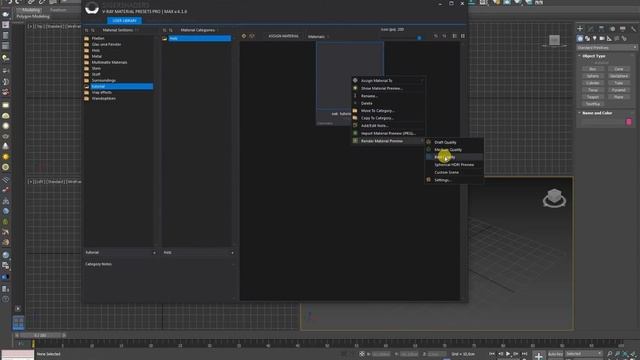The width and height of the screenshot is (640, 360).
Task: Choose Add/Edit Note from context menu
Action: click(x=388, y=126)
